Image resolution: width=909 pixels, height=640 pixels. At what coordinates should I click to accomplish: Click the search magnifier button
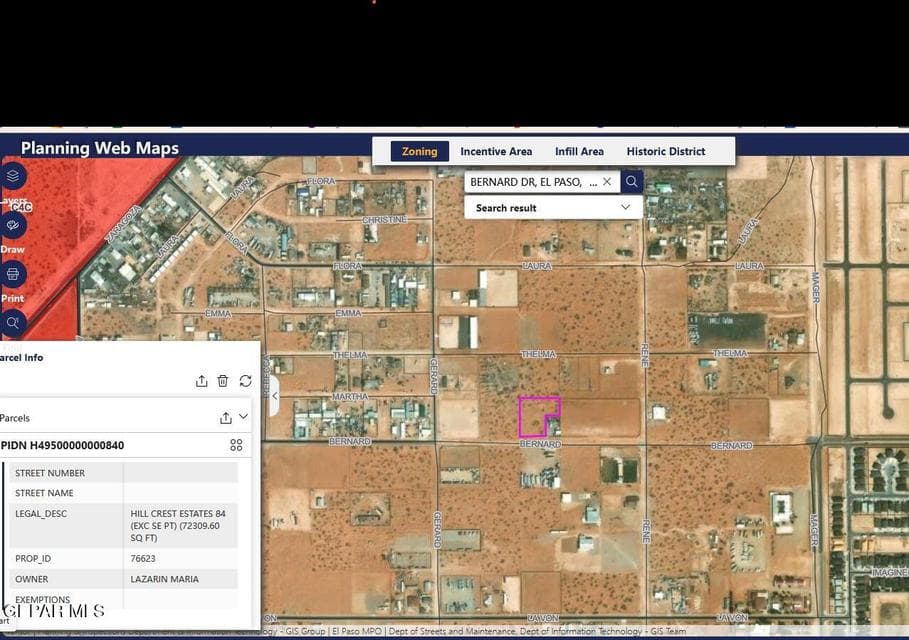(631, 182)
